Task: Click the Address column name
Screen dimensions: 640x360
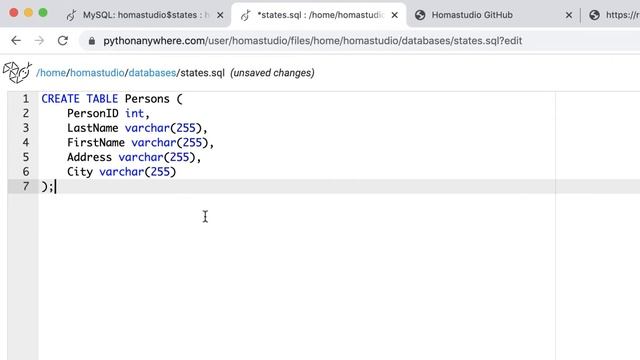Action: [89, 157]
